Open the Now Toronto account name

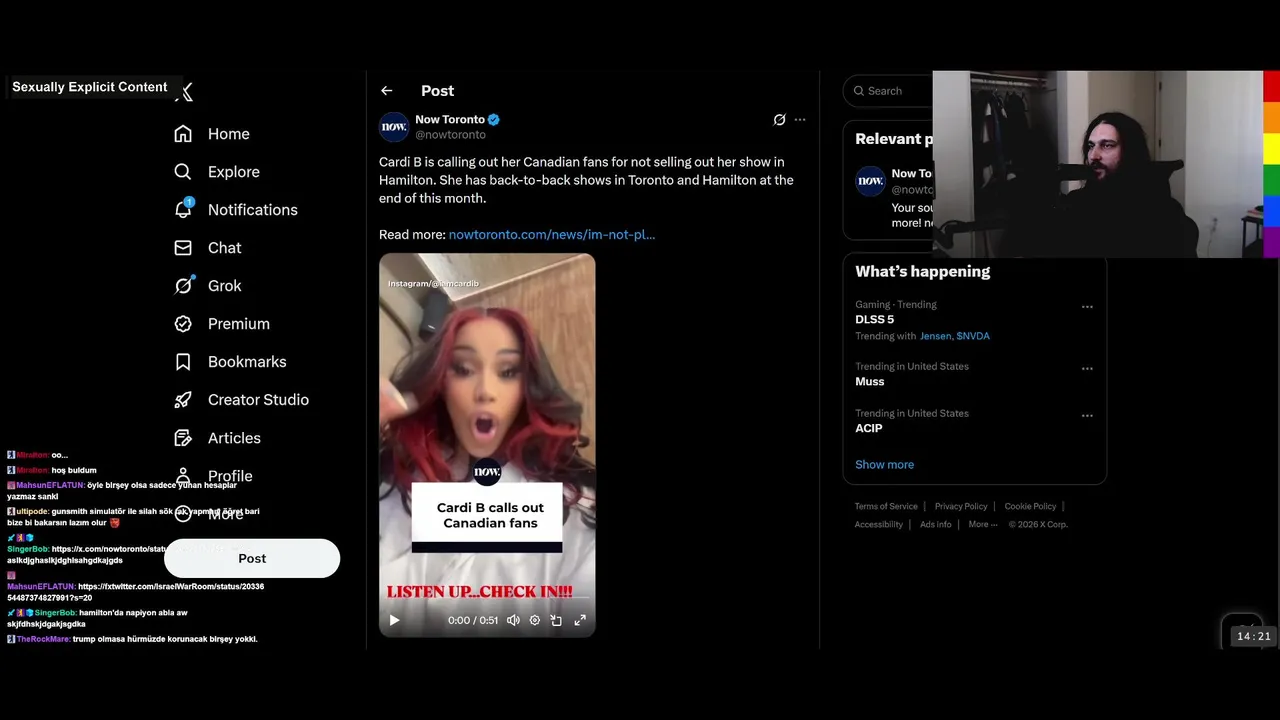pos(450,119)
